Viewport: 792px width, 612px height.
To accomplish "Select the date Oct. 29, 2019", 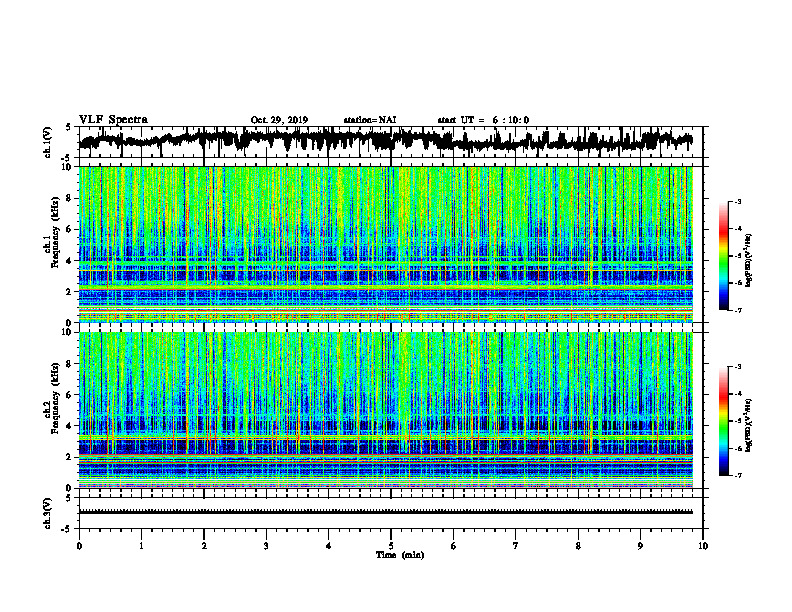I will point(279,120).
